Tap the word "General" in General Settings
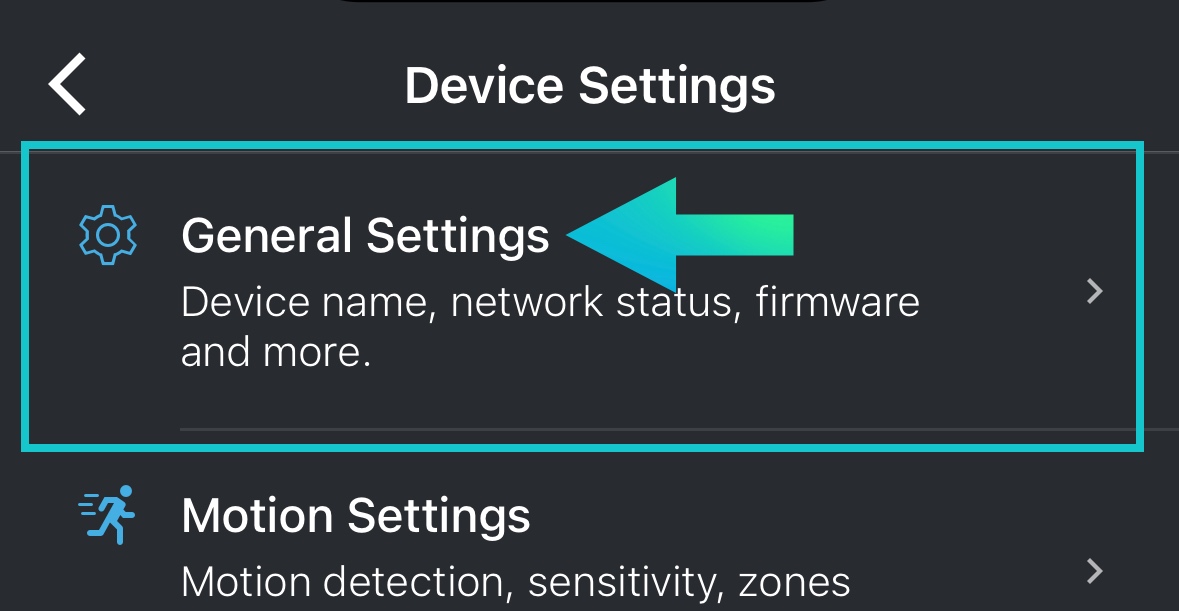 pos(267,235)
